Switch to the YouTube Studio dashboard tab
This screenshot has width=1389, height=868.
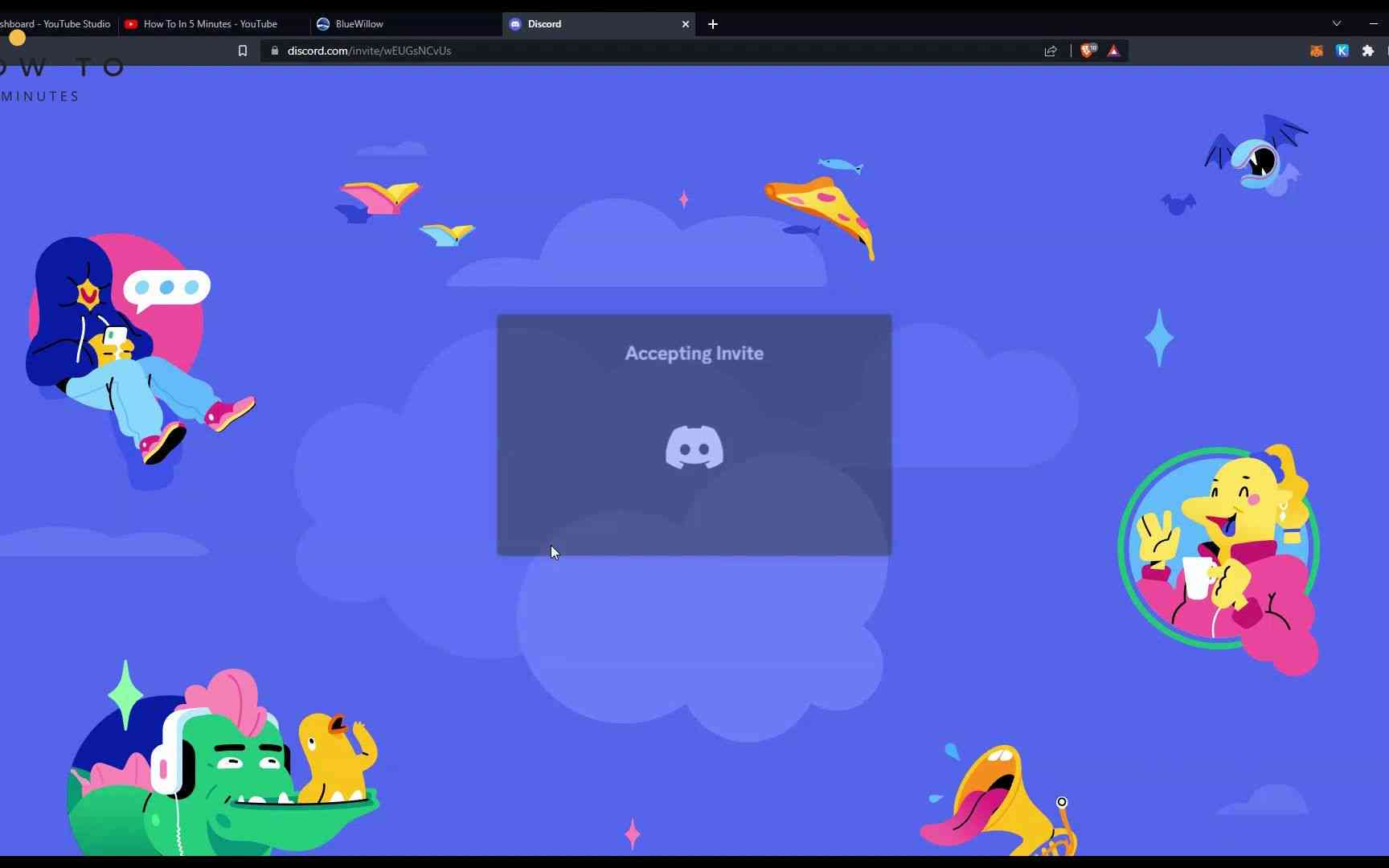[56, 24]
